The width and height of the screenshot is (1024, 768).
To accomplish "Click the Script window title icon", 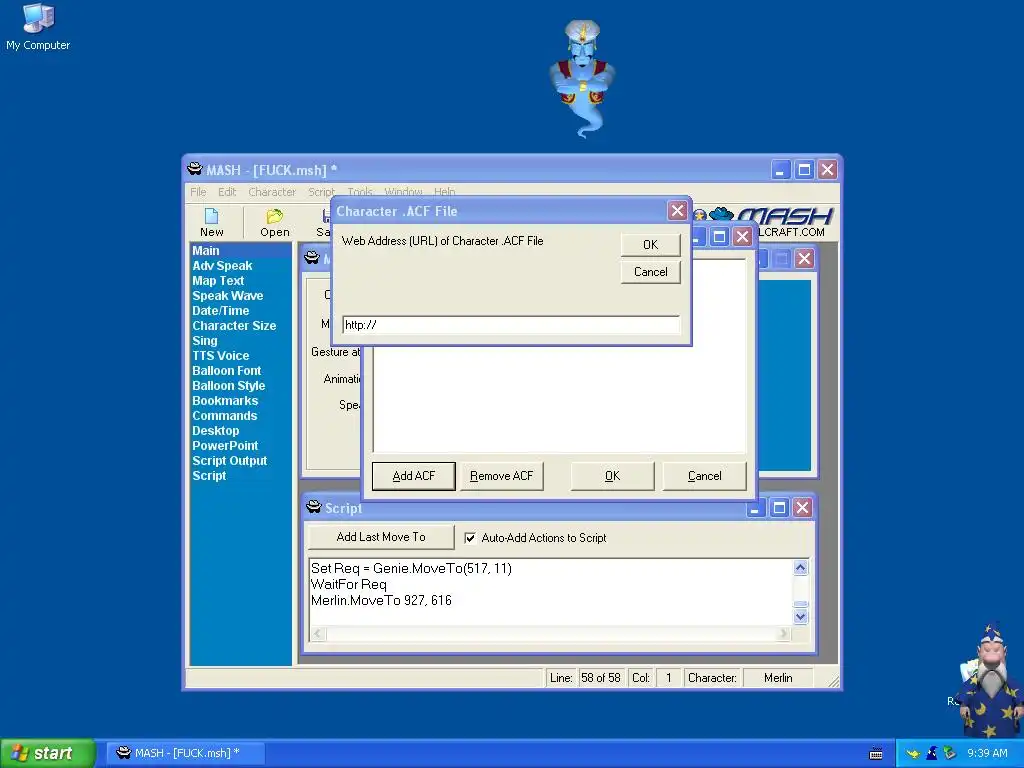I will [x=313, y=507].
